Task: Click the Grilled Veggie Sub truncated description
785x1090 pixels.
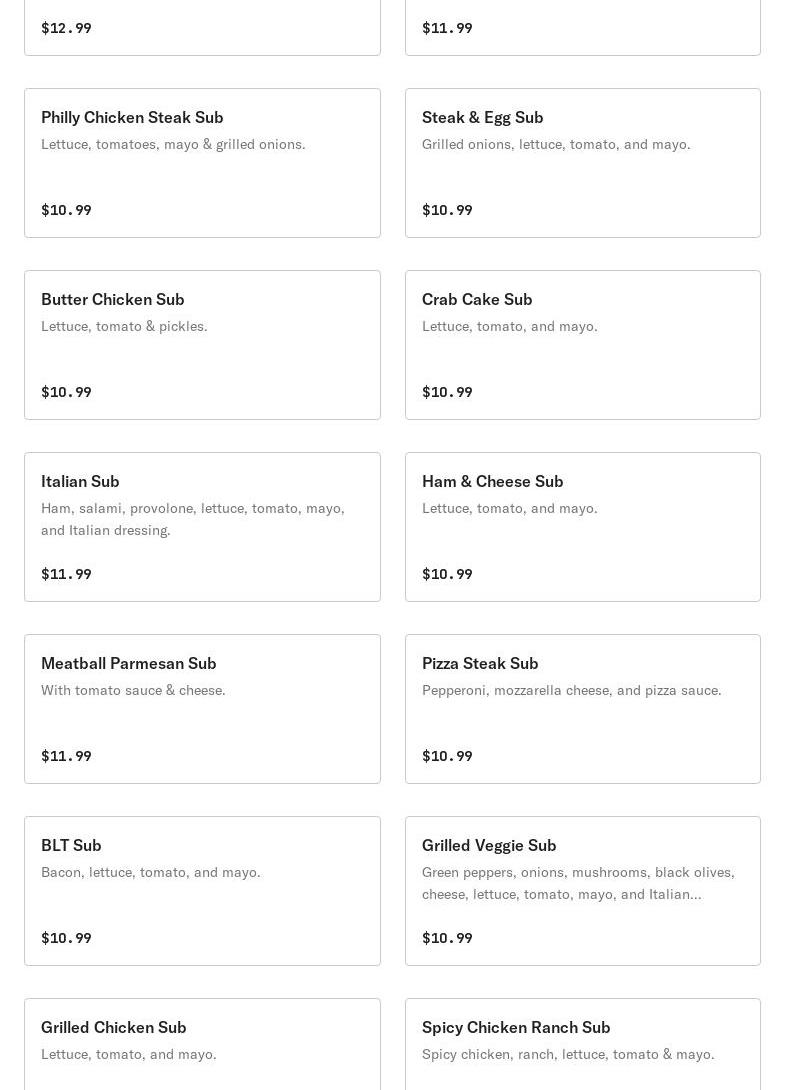Action: click(x=578, y=883)
